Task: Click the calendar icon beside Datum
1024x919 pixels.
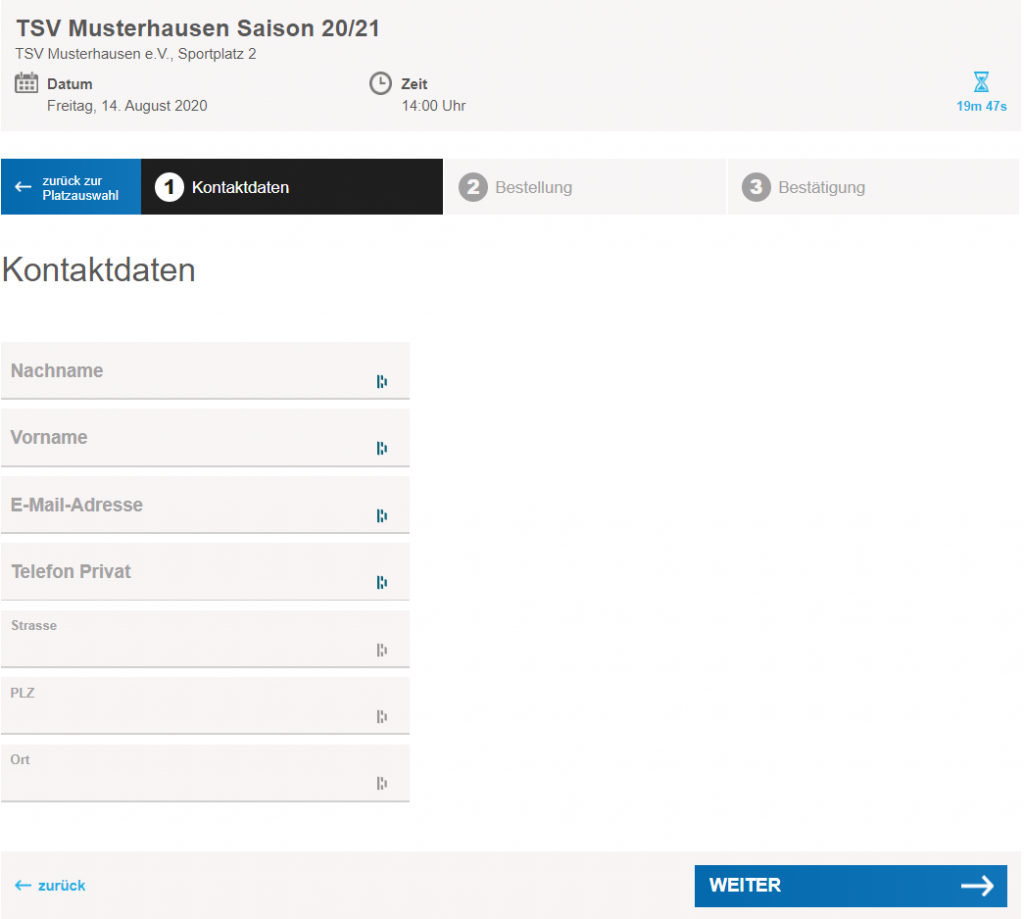Action: click(x=27, y=83)
